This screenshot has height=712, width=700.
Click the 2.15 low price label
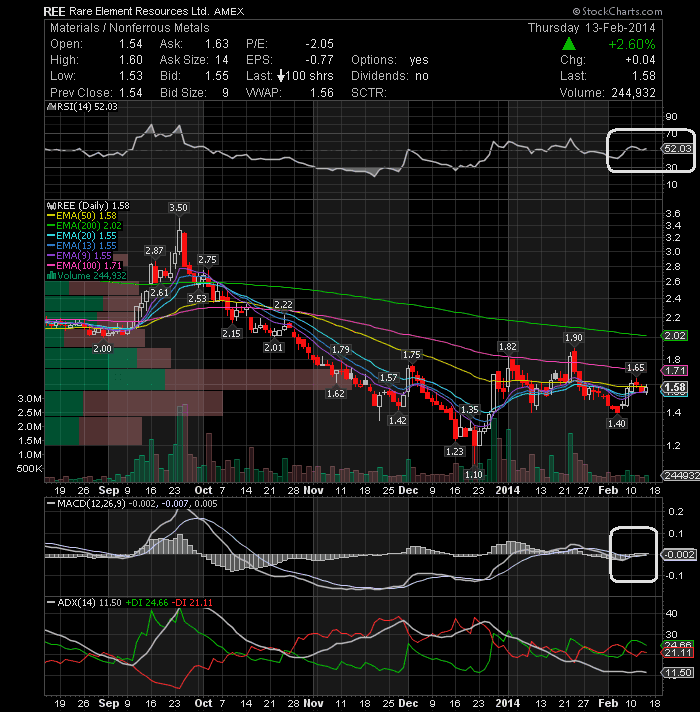click(x=232, y=333)
